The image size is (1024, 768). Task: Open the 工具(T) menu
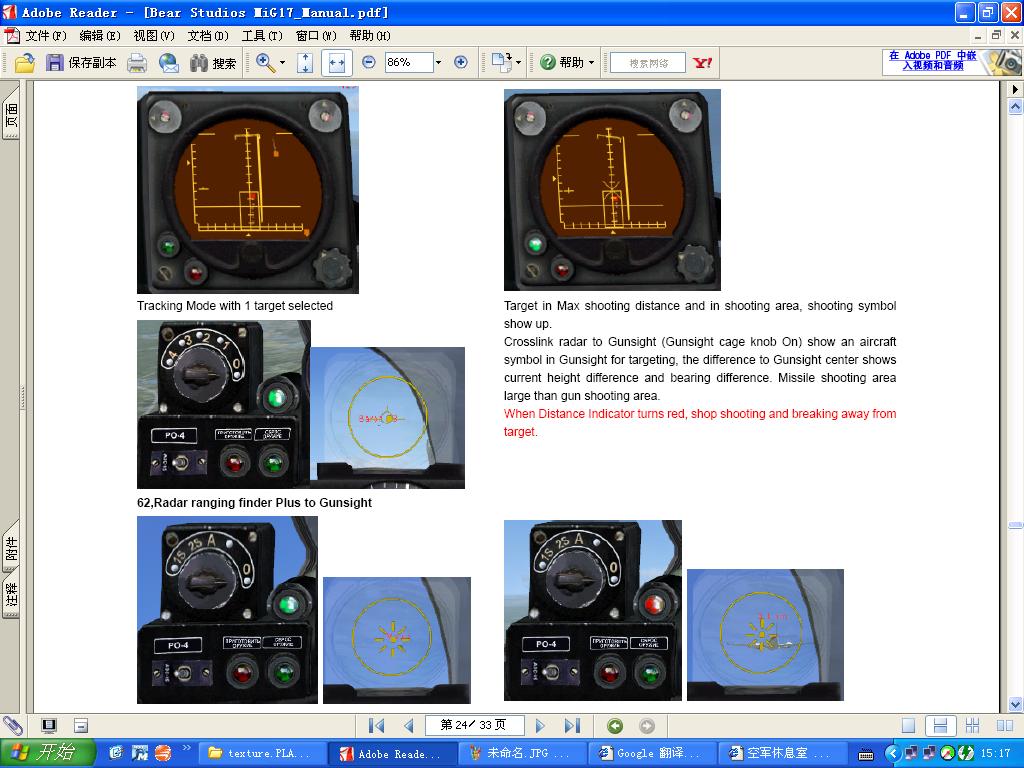click(x=263, y=36)
